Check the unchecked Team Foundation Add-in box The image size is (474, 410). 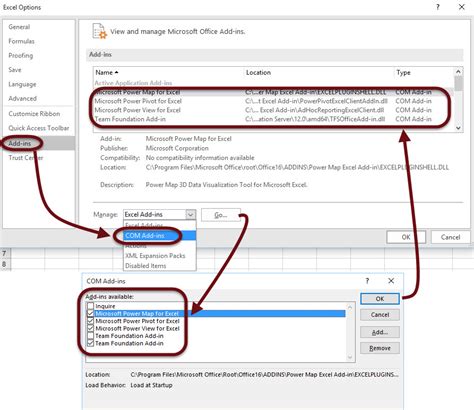(x=90, y=336)
